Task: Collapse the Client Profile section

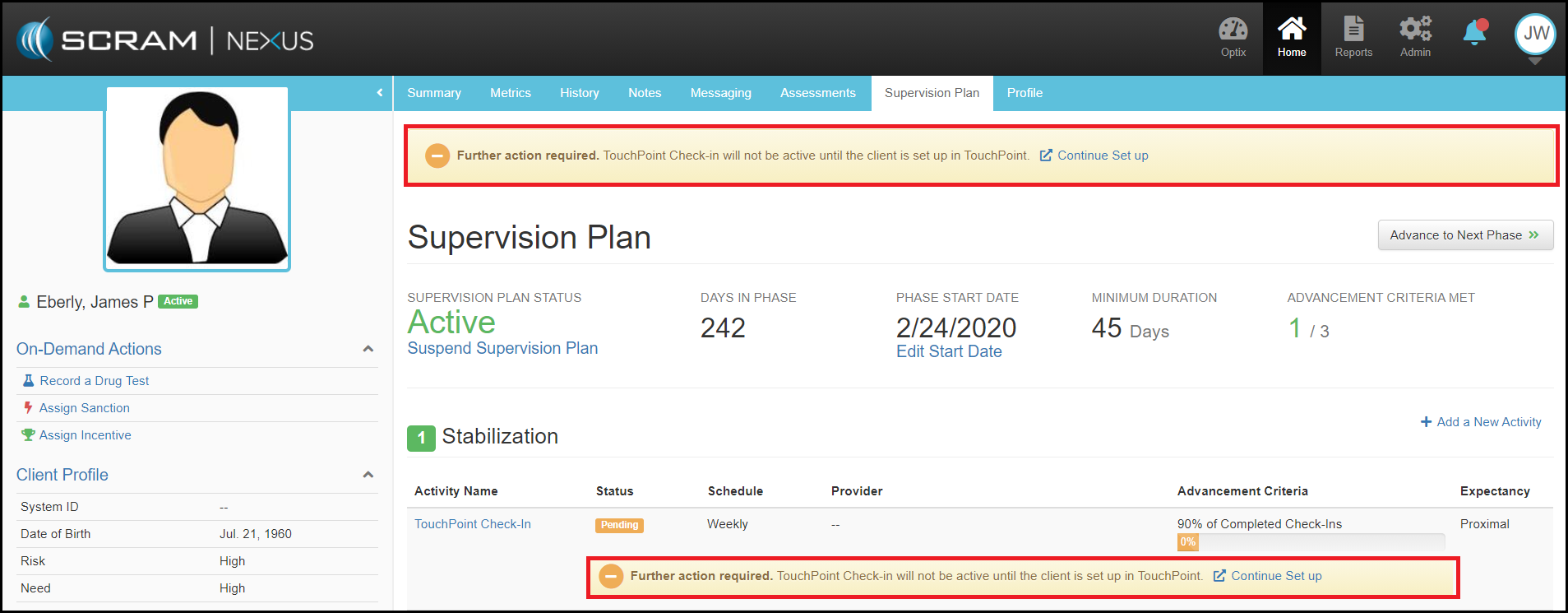Action: [368, 475]
